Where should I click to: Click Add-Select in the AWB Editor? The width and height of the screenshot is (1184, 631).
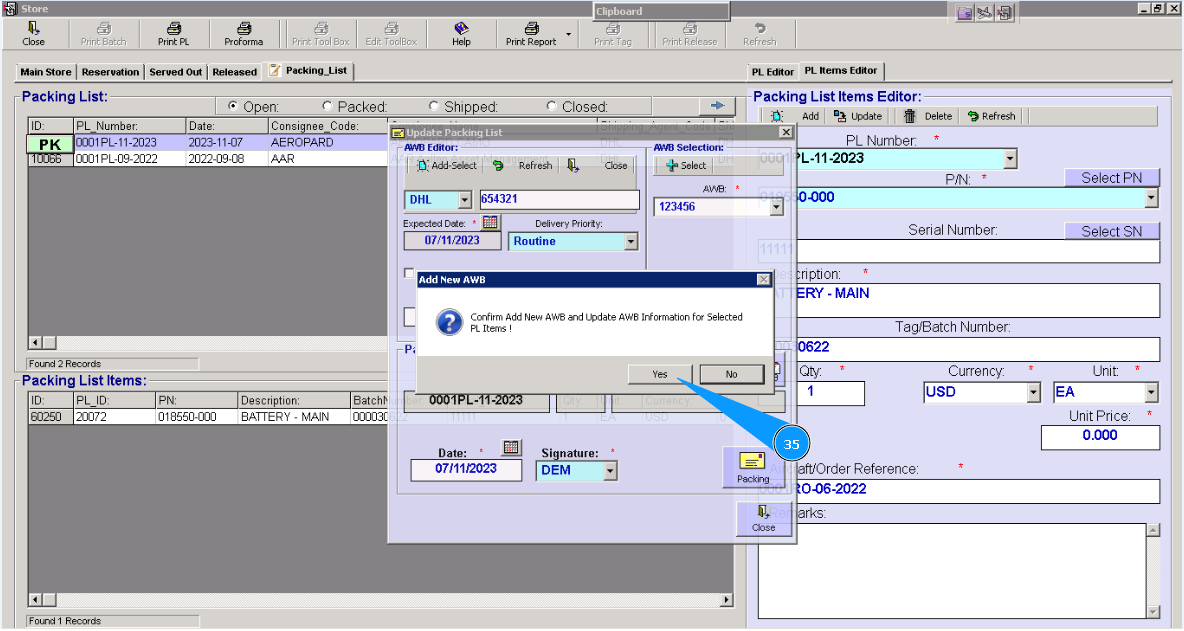click(x=447, y=165)
